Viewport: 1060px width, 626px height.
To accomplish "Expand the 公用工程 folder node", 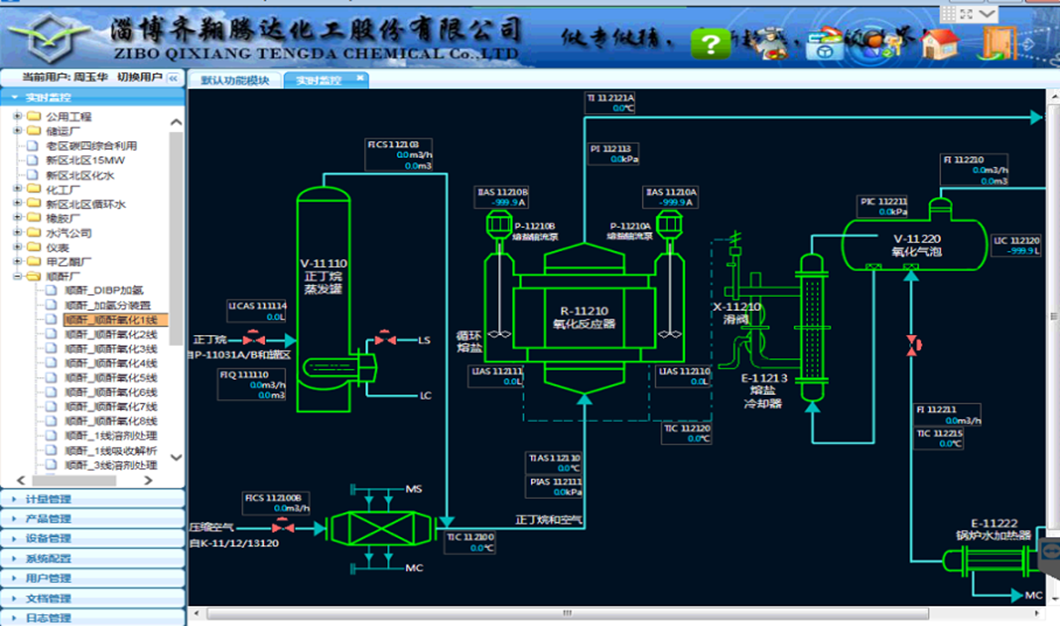I will pos(18,117).
